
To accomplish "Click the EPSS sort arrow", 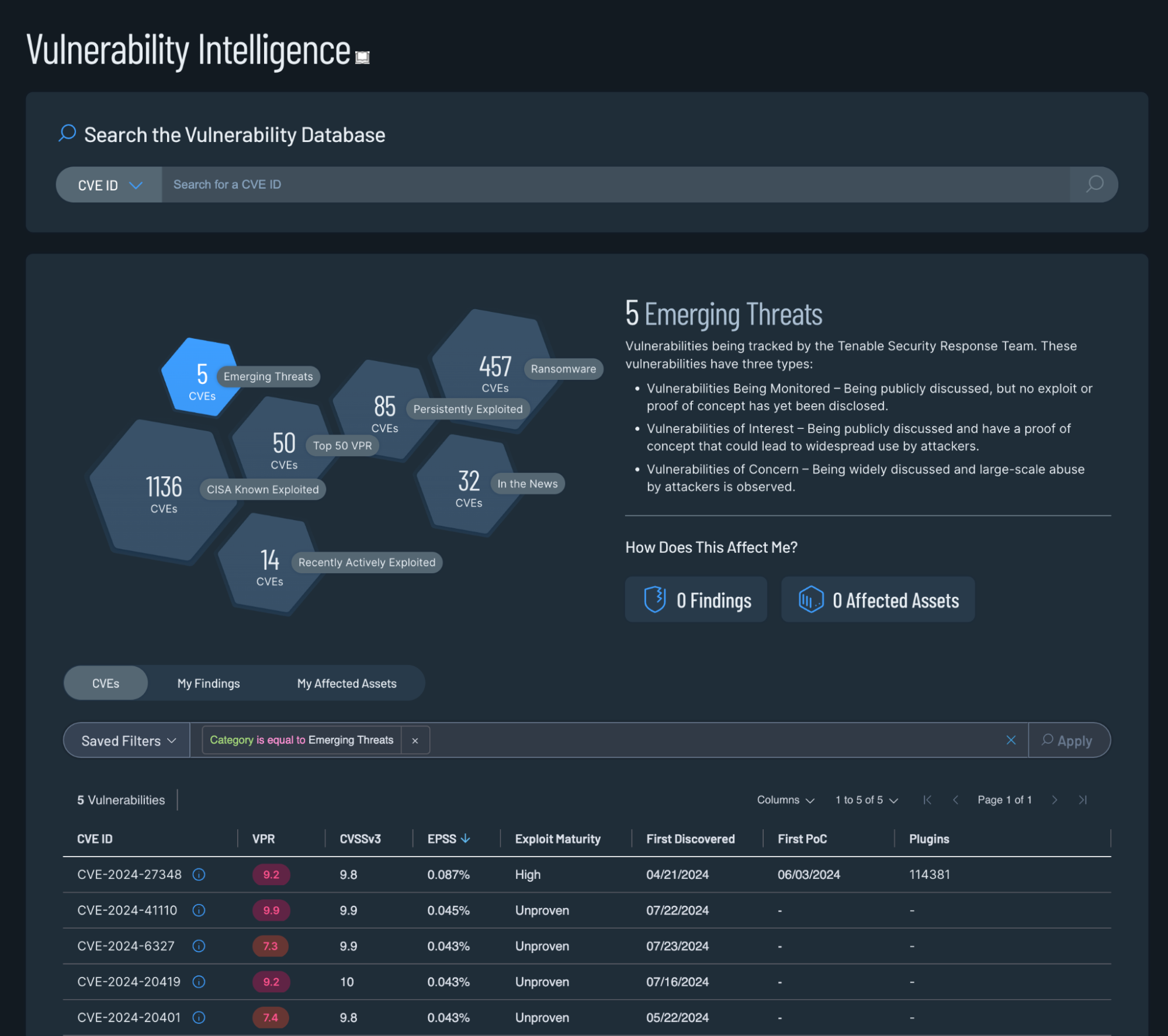I will (466, 838).
